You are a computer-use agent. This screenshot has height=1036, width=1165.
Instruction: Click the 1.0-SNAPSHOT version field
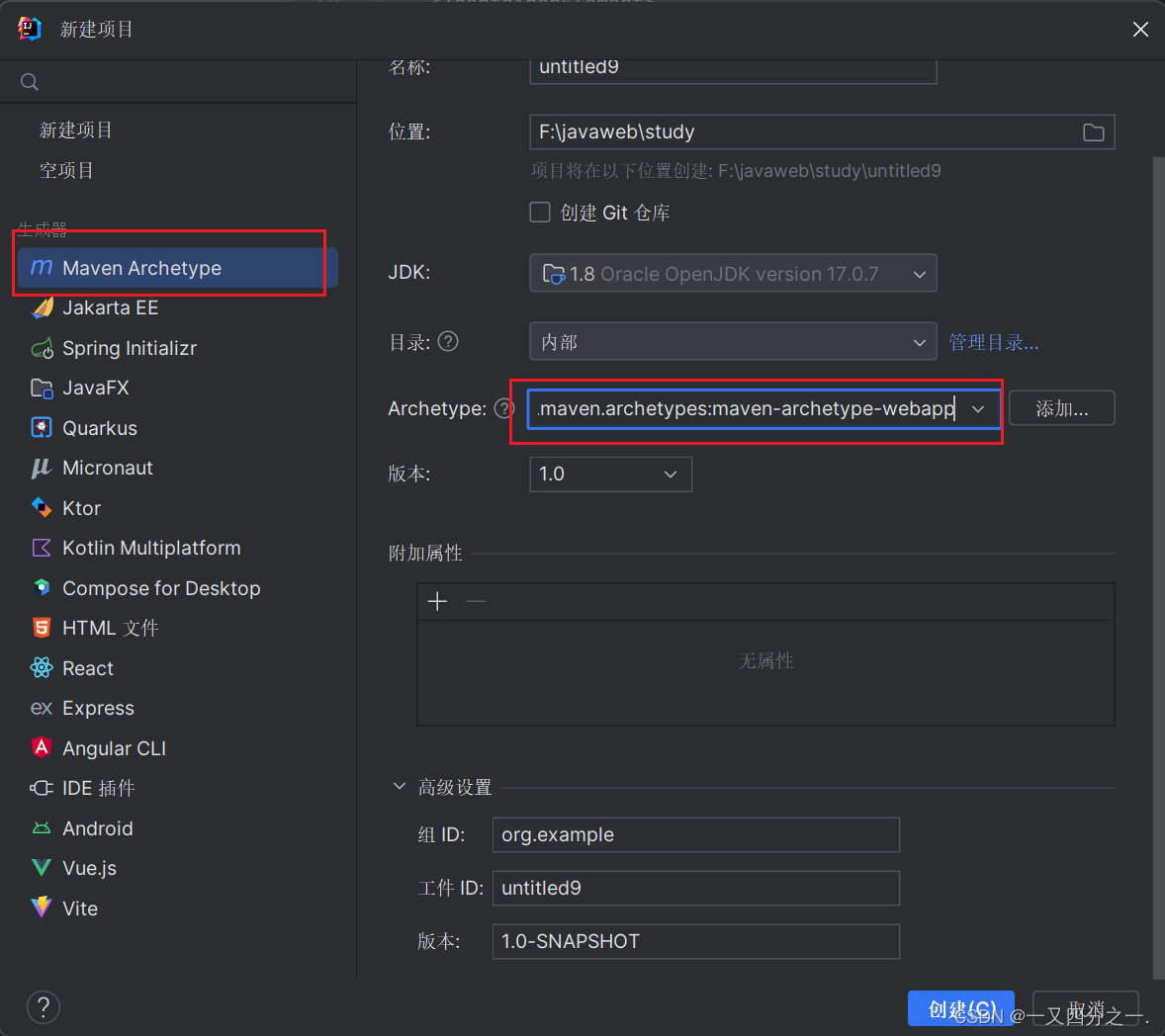coord(696,942)
